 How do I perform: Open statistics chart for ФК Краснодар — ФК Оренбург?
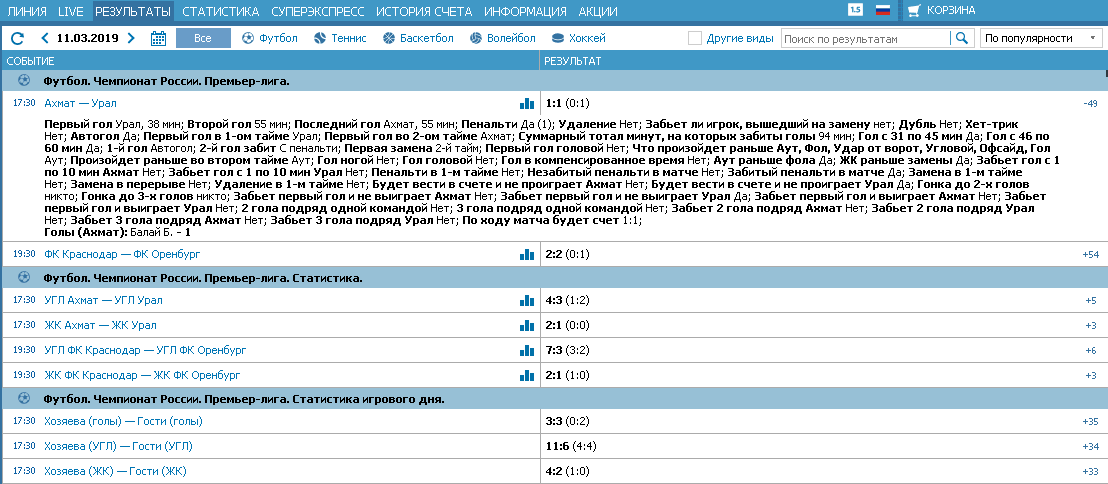tap(527, 254)
